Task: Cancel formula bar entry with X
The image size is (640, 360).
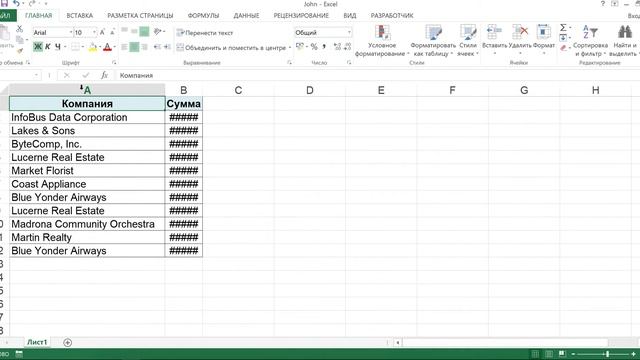Action: (x=67, y=75)
